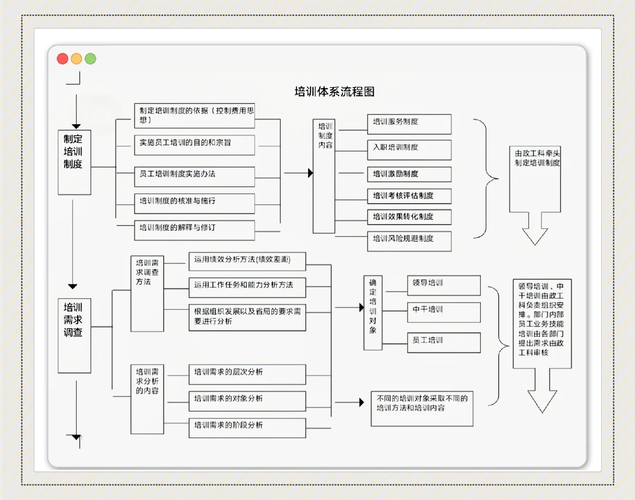This screenshot has width=635, height=500.
Task: Select the 培训风险规避制度 box
Action: 409,238
